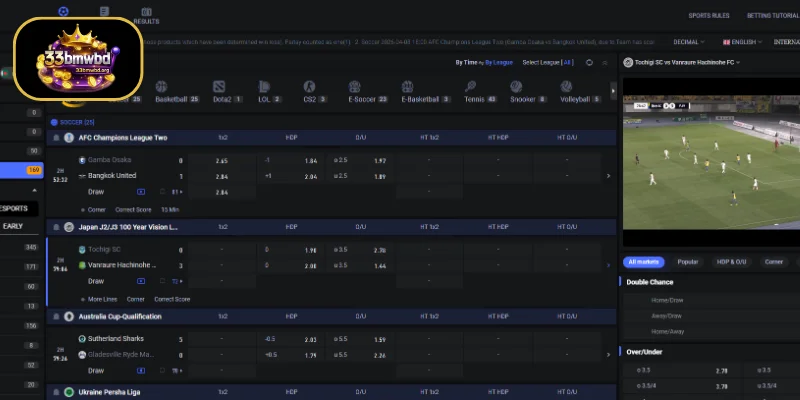Select the E-Basketball category icon
Image resolution: width=800 pixels, height=400 pixels.
(x=407, y=86)
